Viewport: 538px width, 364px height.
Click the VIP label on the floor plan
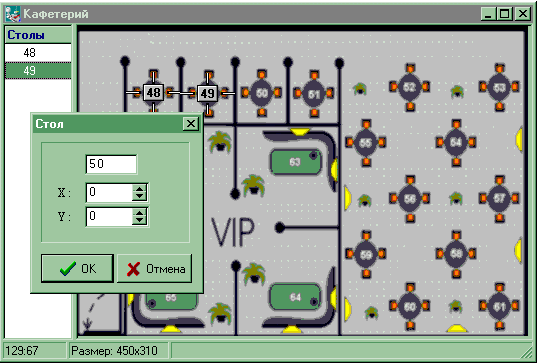click(x=233, y=232)
